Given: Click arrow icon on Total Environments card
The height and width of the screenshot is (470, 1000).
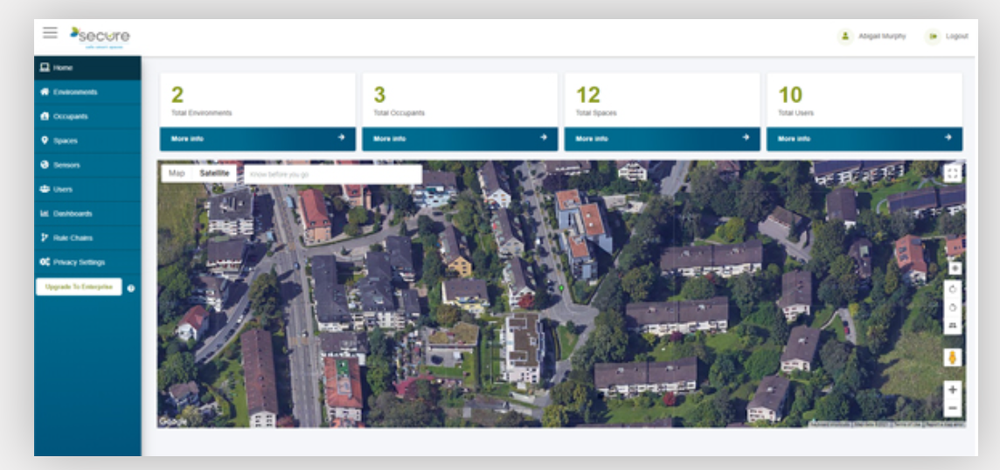Looking at the screenshot, I should [341, 137].
